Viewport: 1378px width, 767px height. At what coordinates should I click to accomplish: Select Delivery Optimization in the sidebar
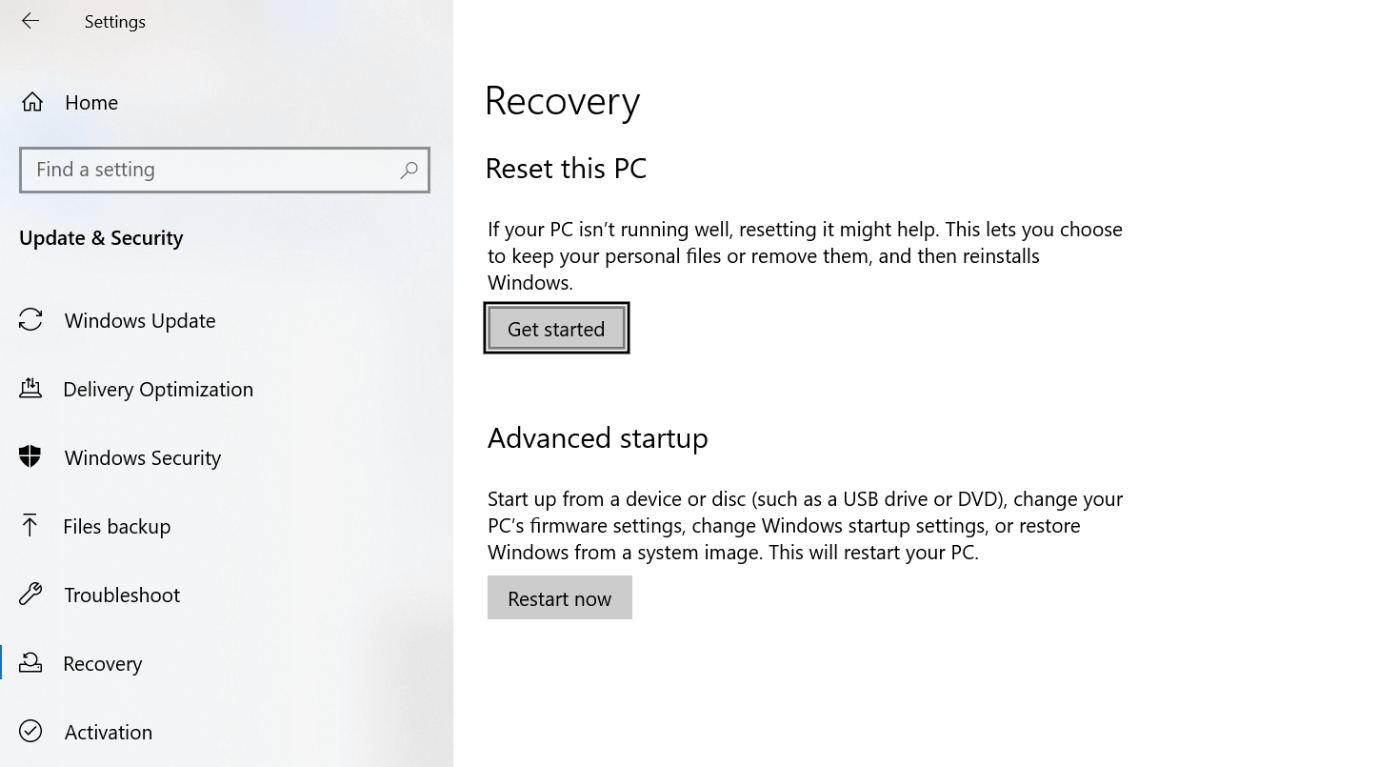(x=157, y=389)
